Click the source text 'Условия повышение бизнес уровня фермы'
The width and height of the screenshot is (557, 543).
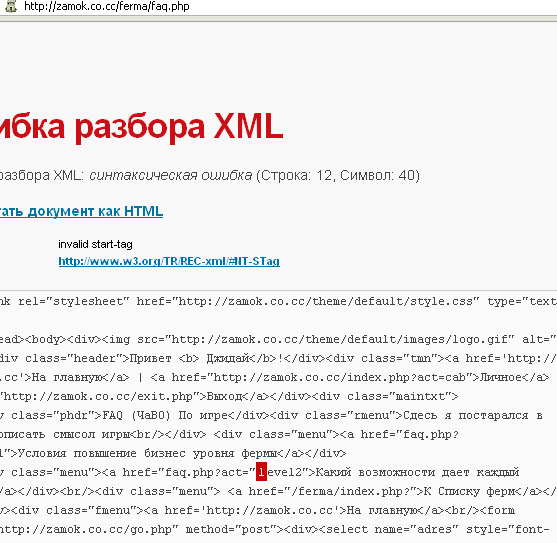pos(147,454)
